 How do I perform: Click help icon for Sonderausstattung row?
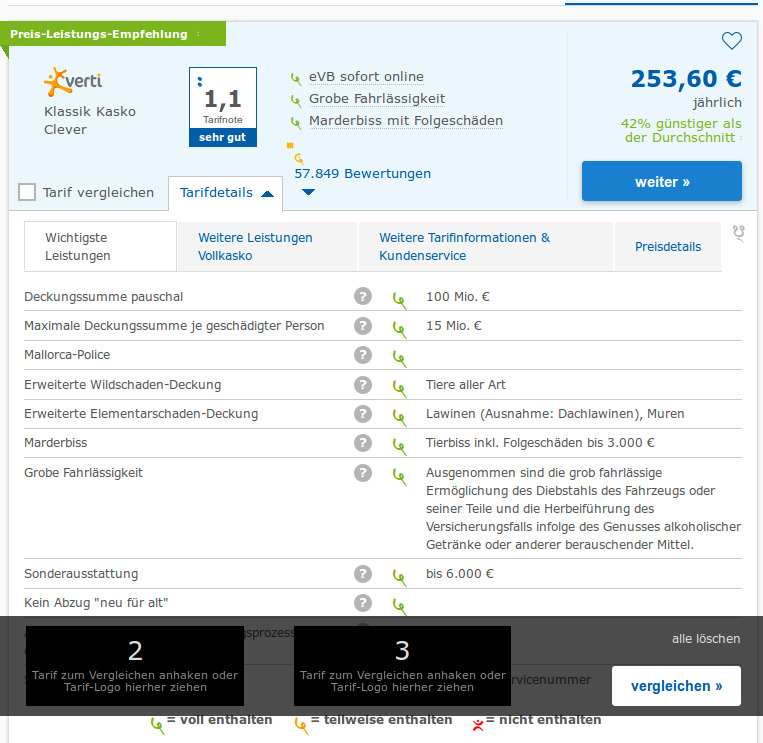(363, 574)
